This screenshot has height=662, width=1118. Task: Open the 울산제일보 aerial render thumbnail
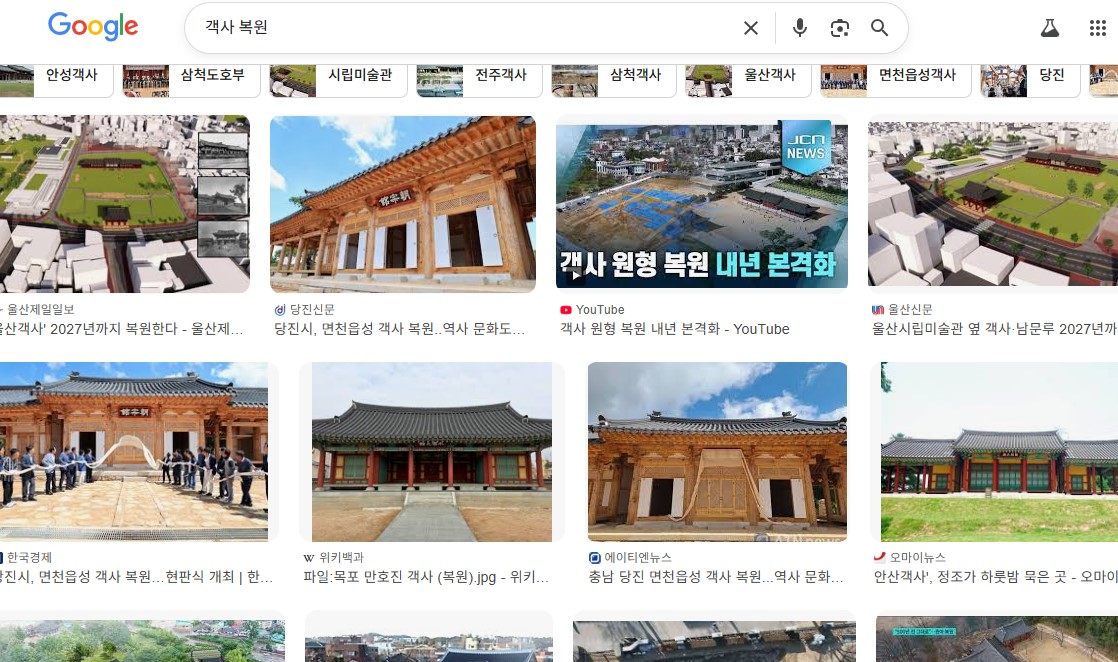point(125,204)
